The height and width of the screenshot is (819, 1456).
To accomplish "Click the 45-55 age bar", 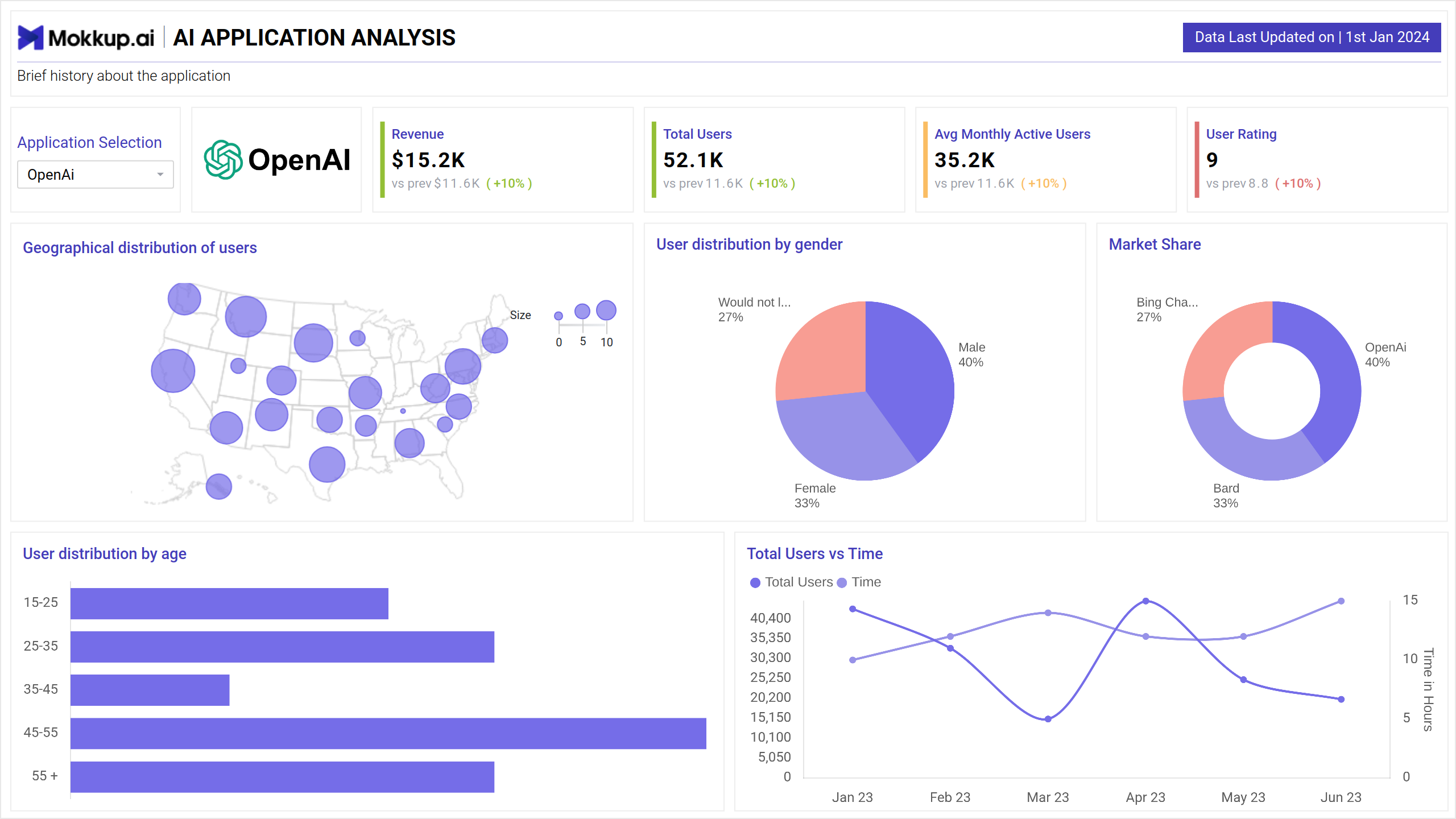I will click(388, 733).
